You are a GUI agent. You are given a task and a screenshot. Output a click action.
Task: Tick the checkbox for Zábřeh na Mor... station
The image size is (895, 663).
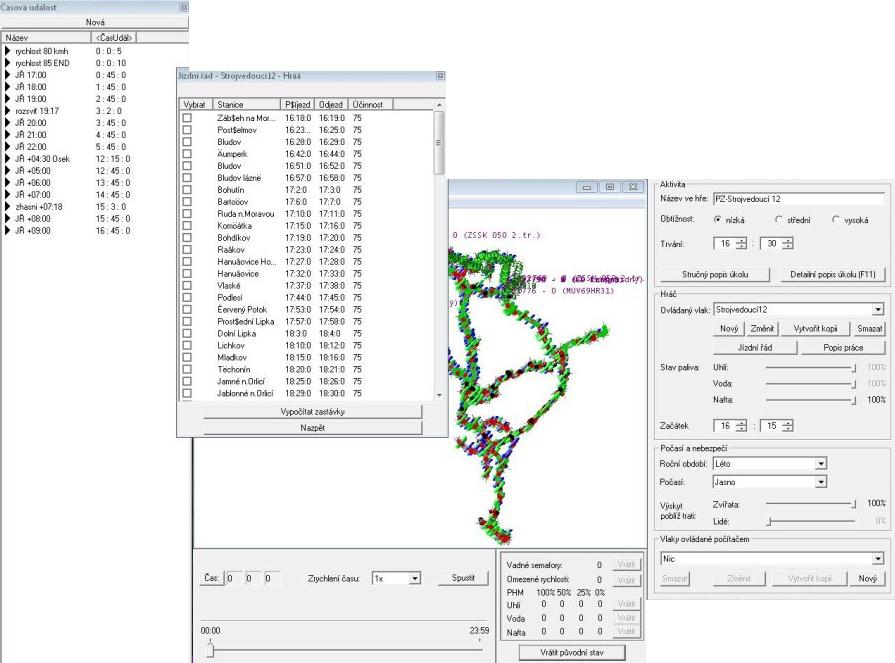187,118
